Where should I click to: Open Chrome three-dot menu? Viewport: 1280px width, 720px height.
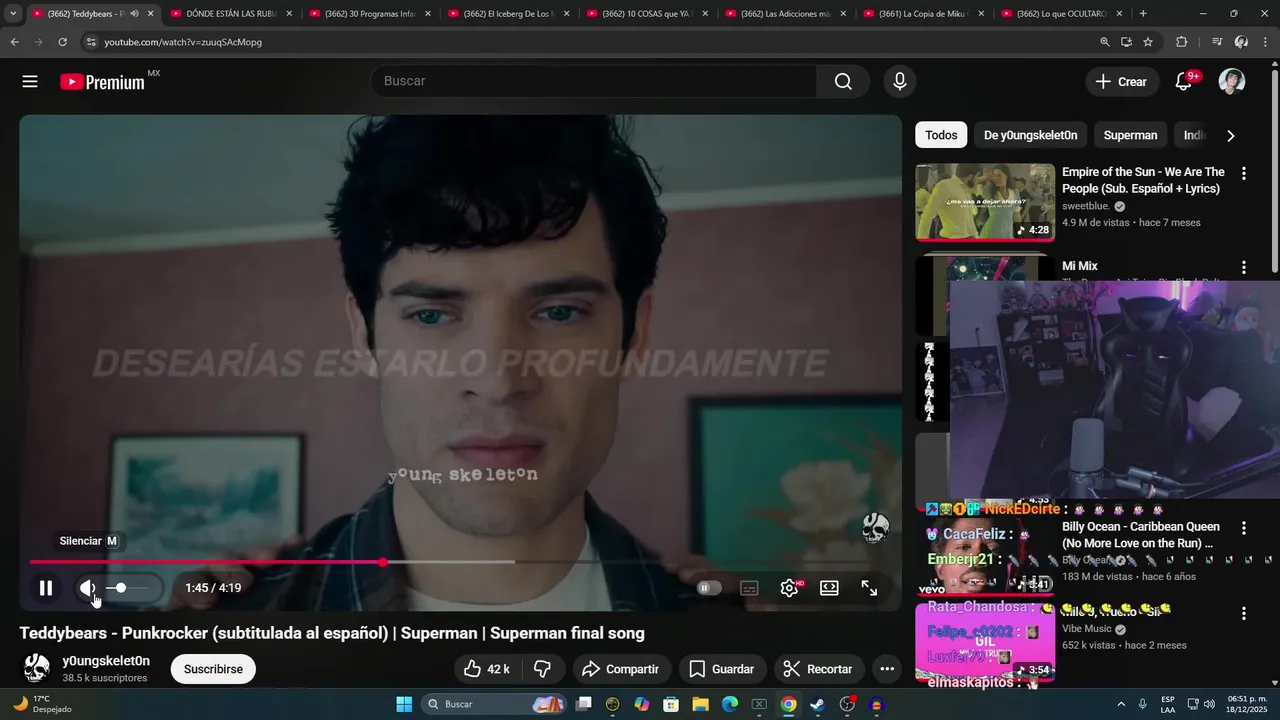tap(1265, 42)
